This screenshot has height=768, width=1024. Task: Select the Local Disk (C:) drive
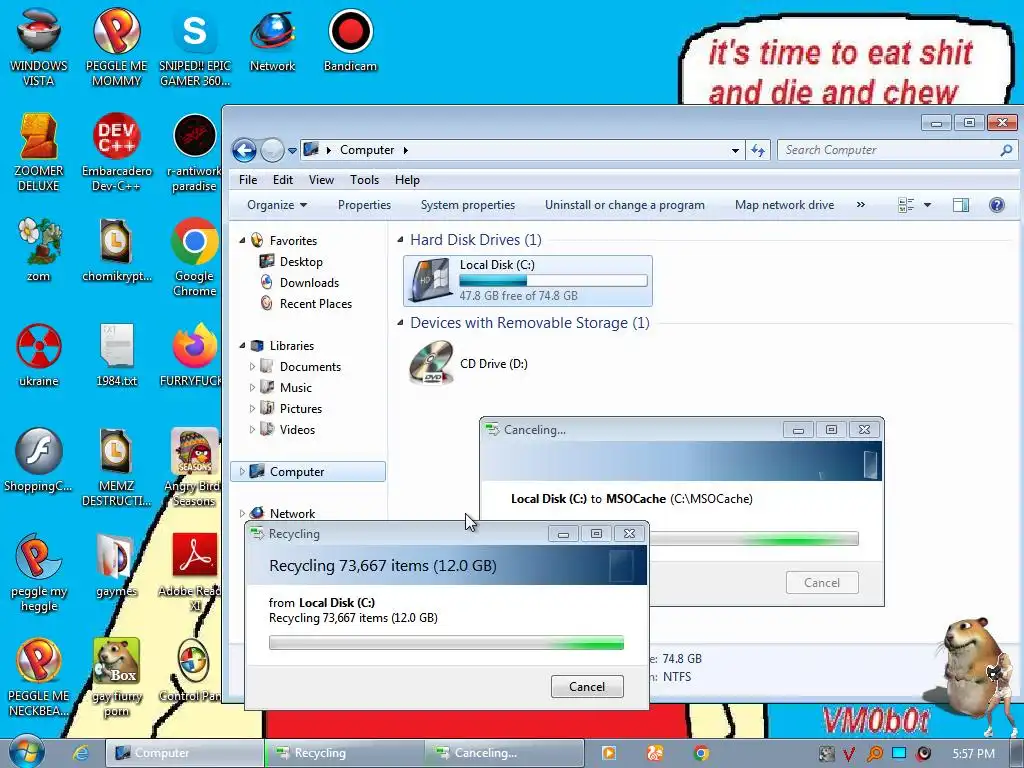click(528, 281)
